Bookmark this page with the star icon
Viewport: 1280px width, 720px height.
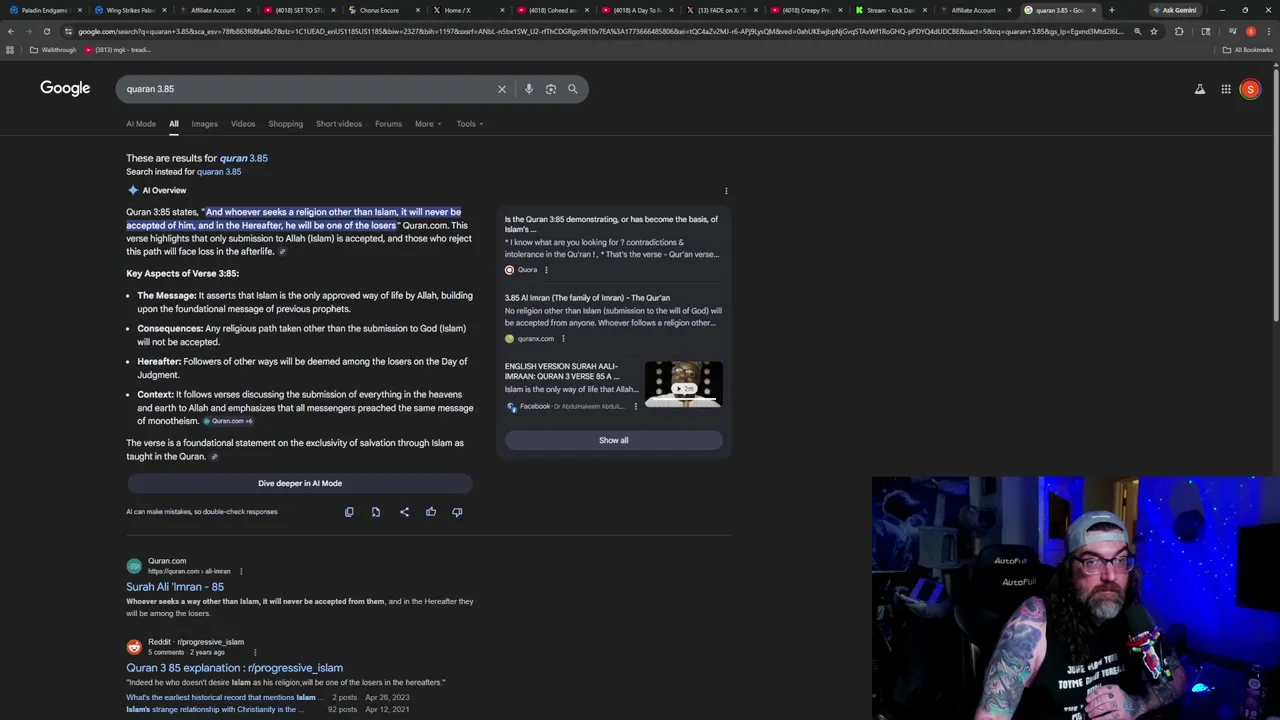point(1154,31)
